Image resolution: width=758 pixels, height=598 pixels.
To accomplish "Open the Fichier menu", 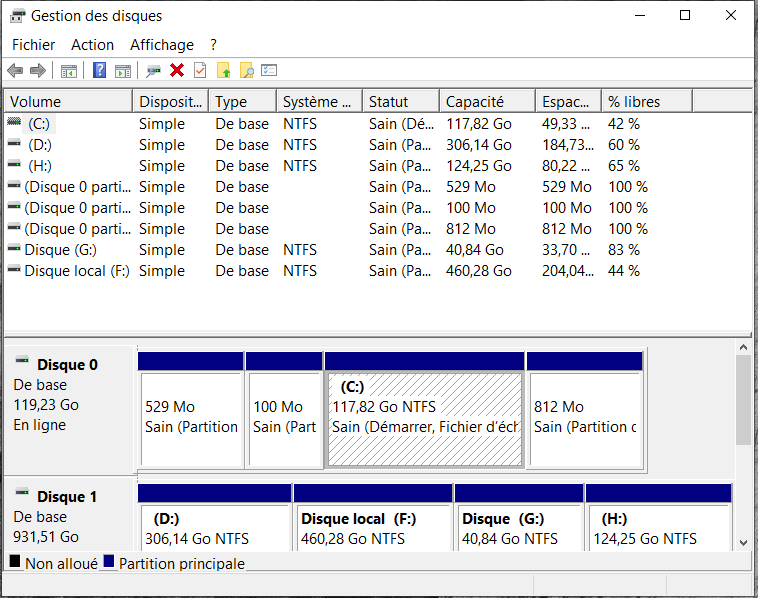I will 34,45.
